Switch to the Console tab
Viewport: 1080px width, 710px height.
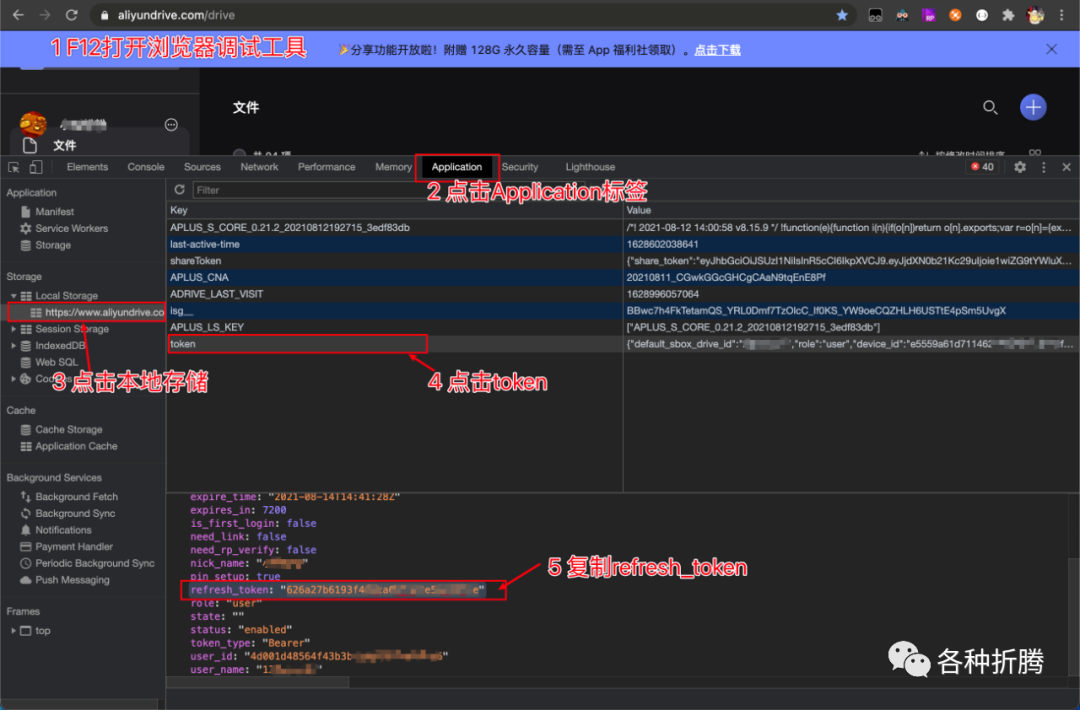click(x=145, y=167)
